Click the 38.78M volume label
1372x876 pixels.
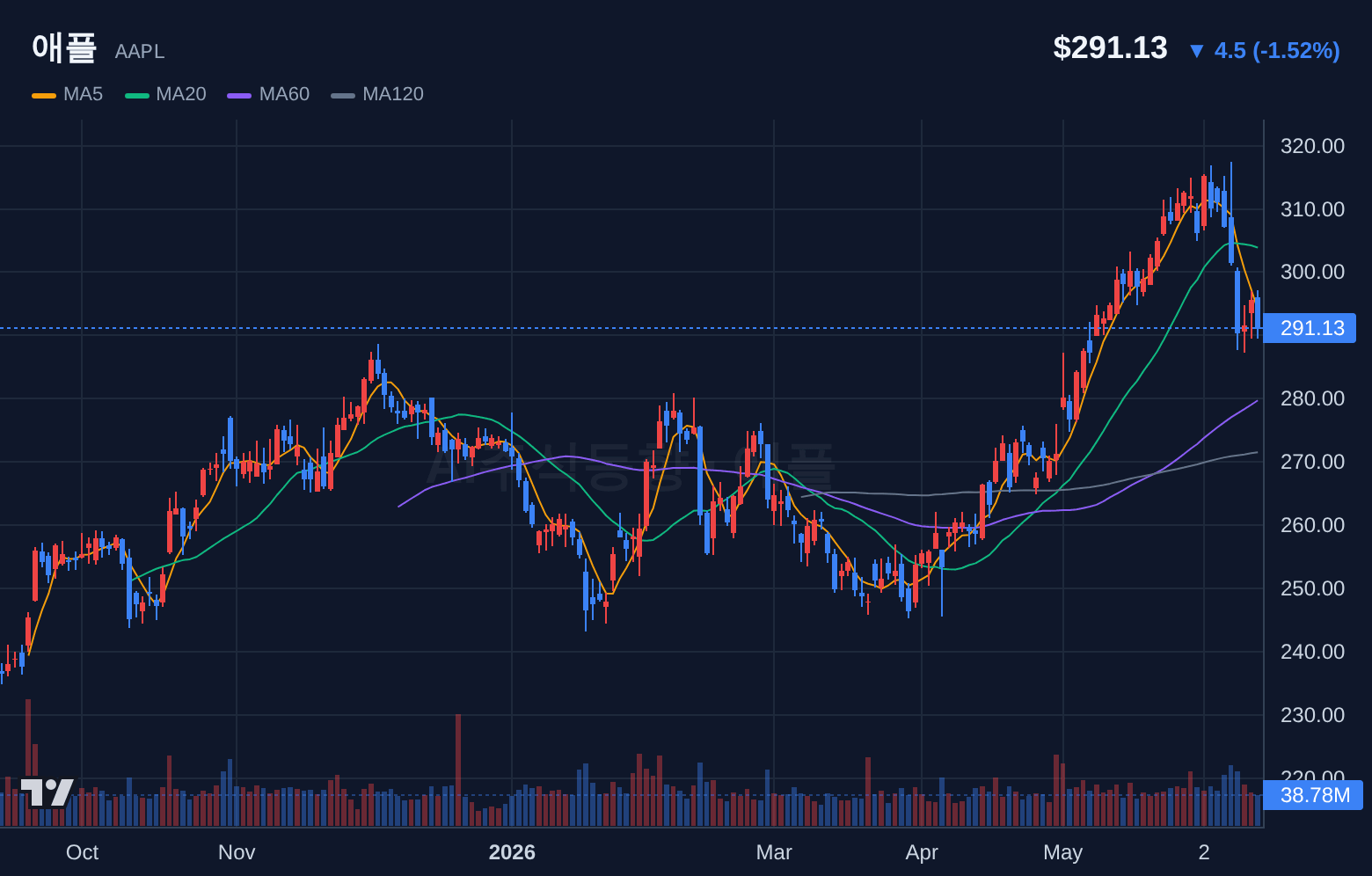tap(1313, 795)
